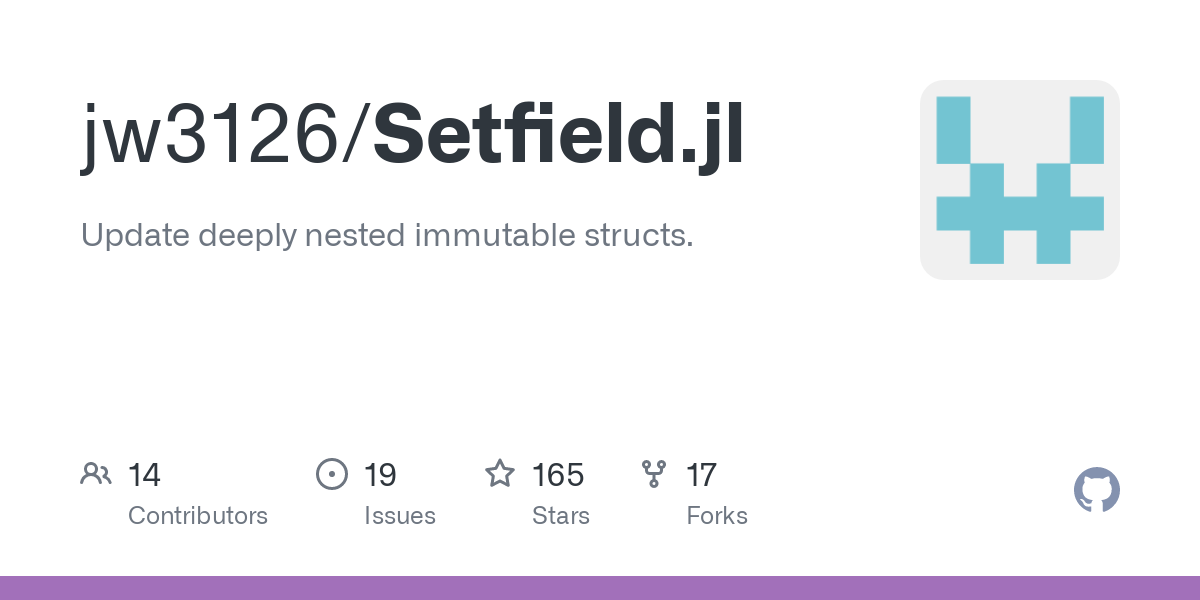Click the word "Update" in the description

135,236
